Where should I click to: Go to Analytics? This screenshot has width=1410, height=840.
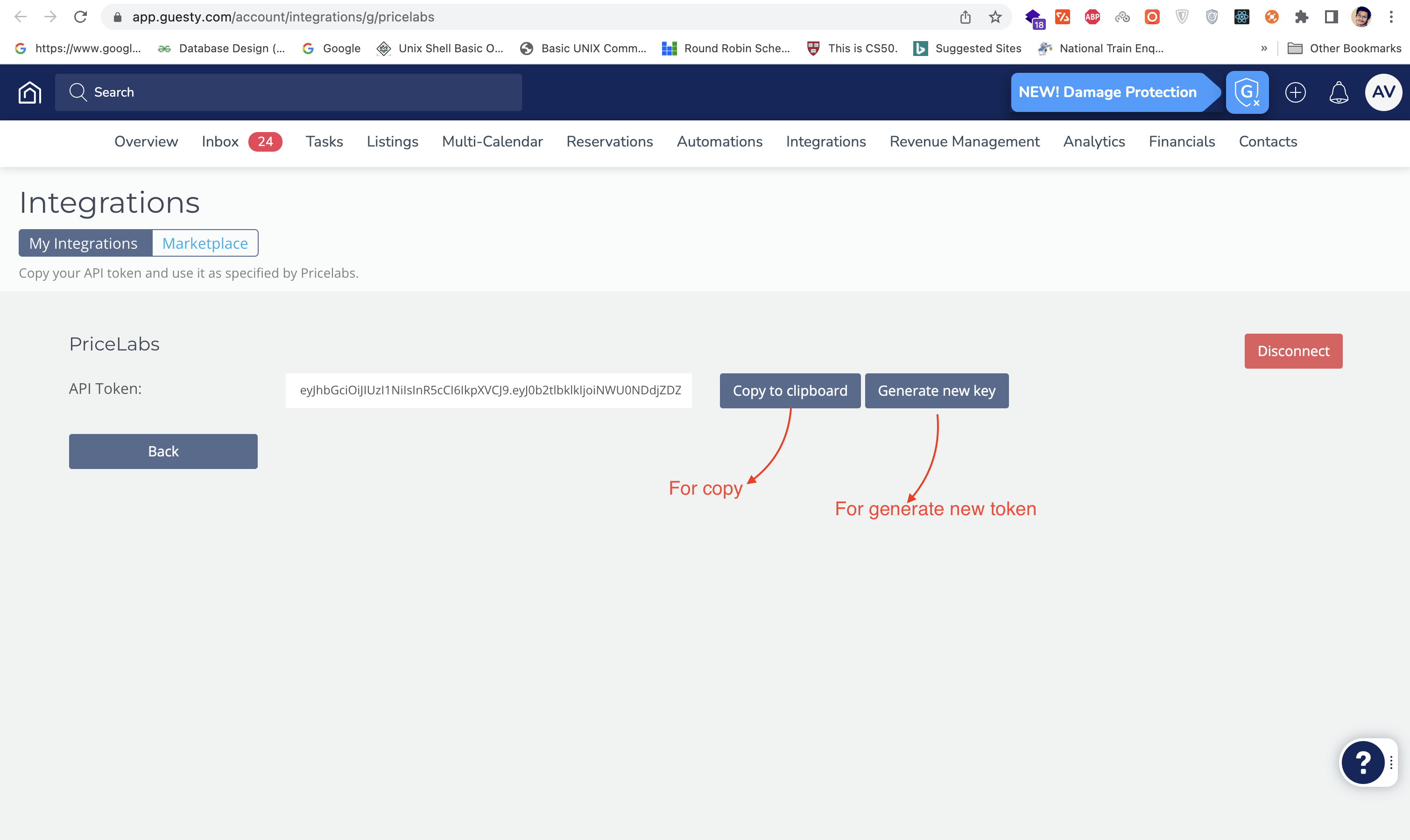pos(1094,141)
